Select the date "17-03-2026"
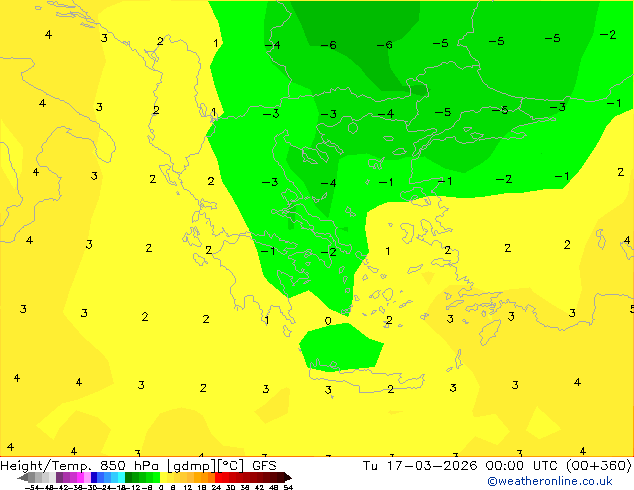Viewport: 634px width, 490px height. [432, 466]
